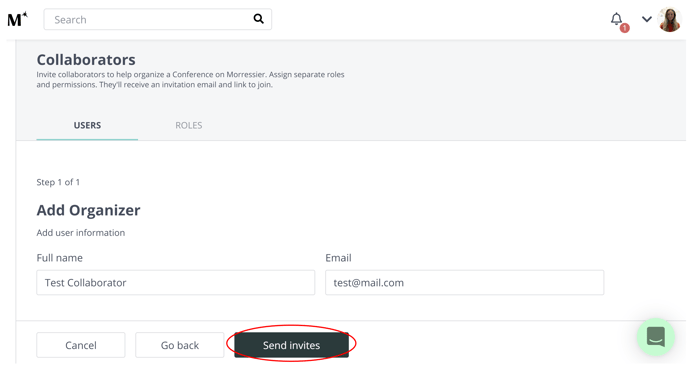Click the Email field with test@mail.com

(x=465, y=283)
